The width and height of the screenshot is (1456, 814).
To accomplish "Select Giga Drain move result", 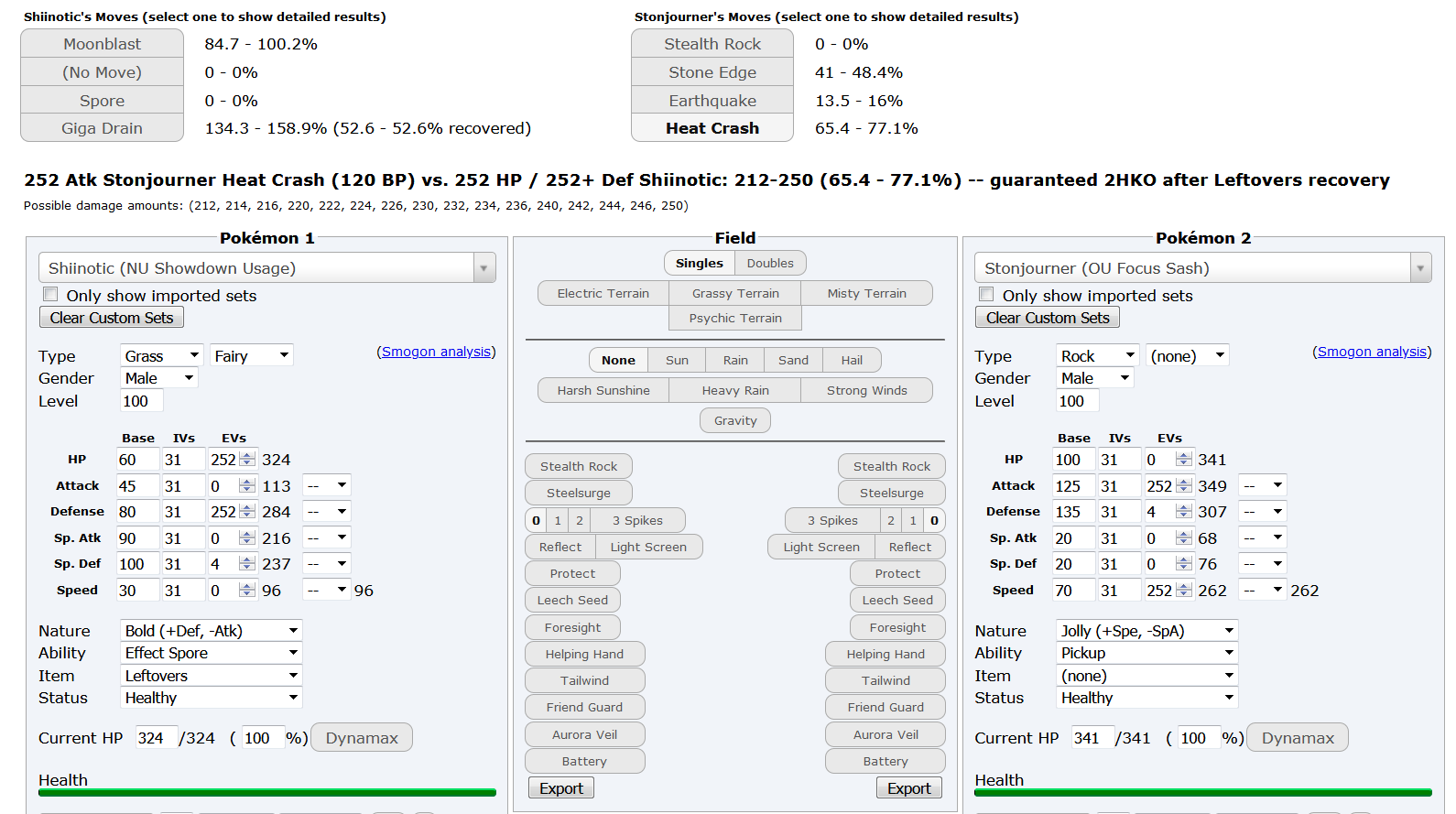I will 102,128.
